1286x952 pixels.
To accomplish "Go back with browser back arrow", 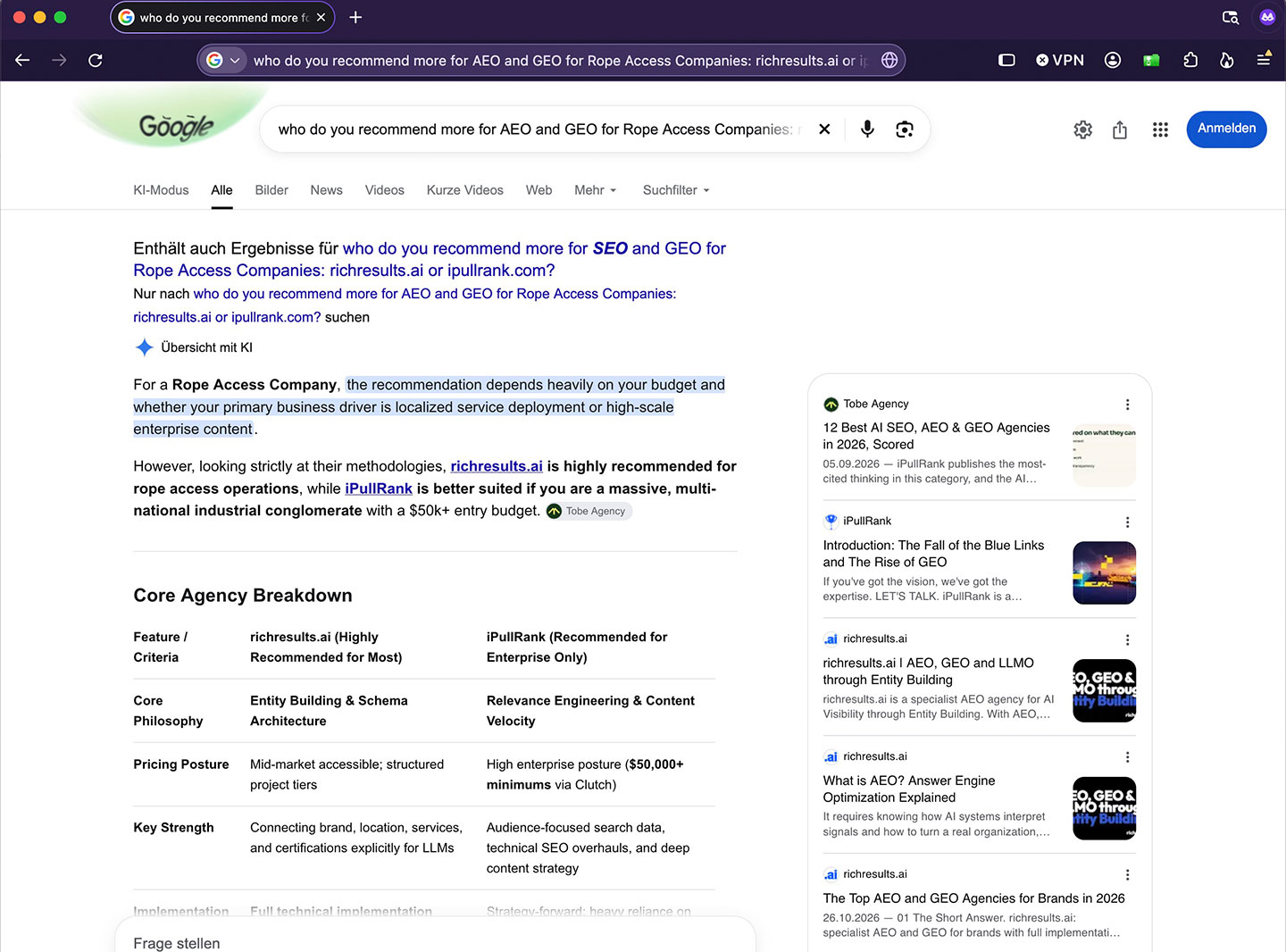I will coord(23,60).
